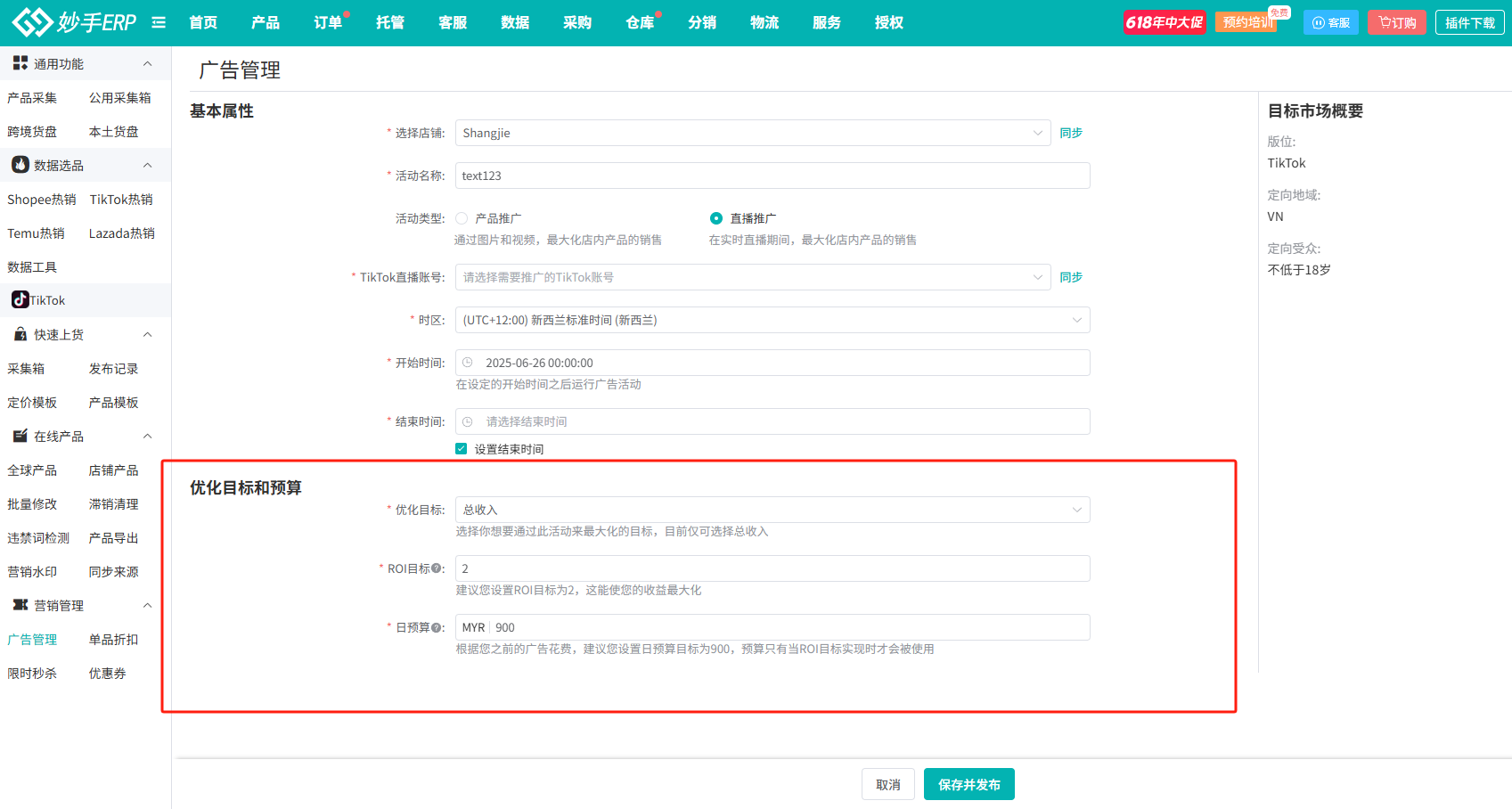
Task: Open the 仓库 top menu
Action: coord(640,22)
